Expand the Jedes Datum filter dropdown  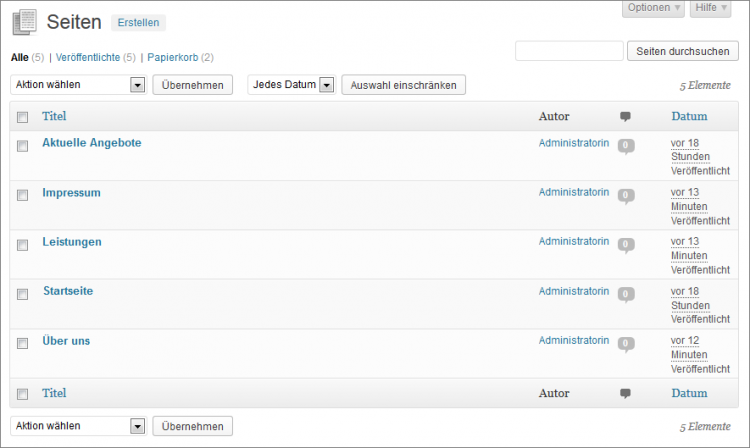(291, 85)
